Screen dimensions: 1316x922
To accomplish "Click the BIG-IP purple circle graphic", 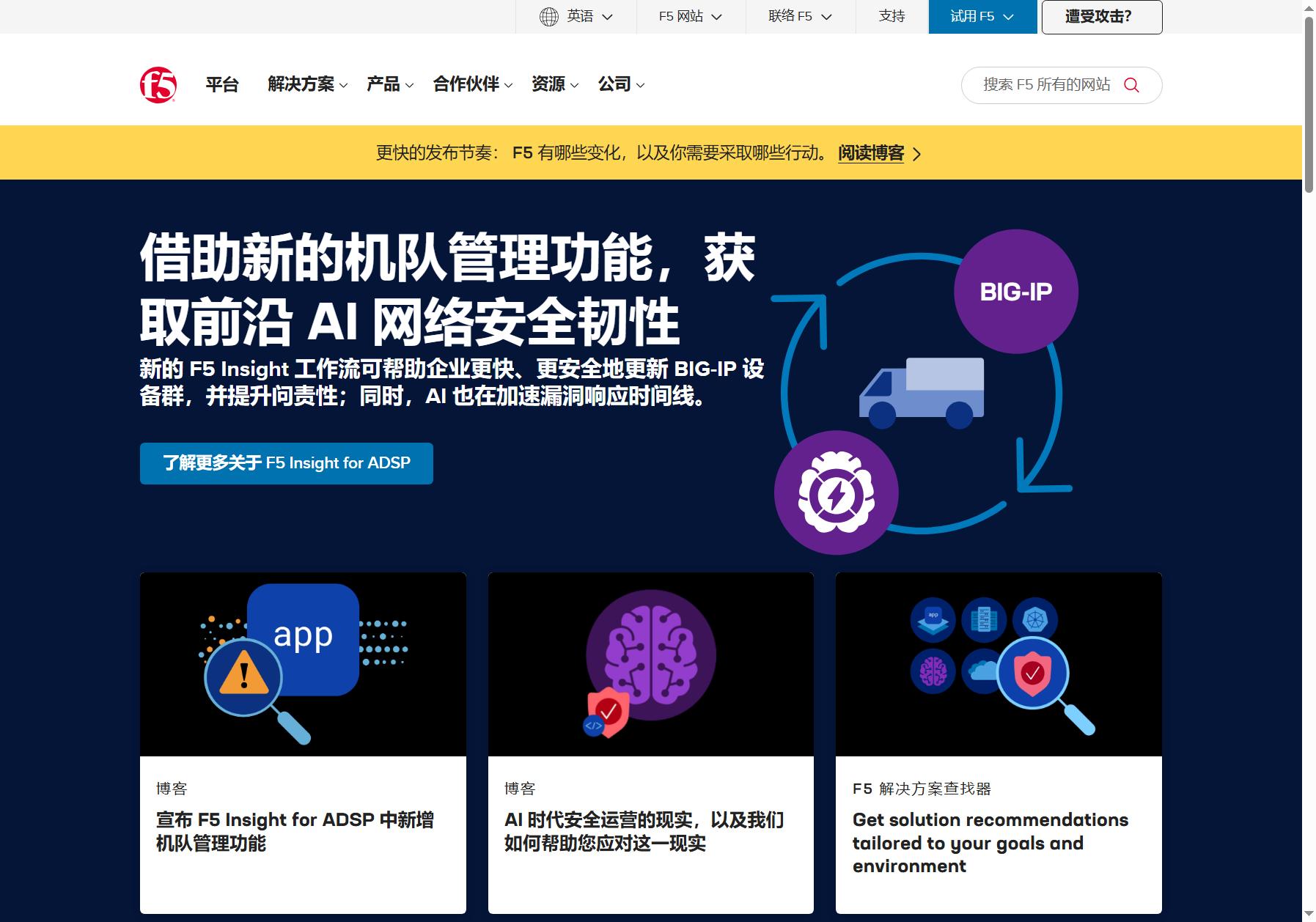I will pyautogui.click(x=1015, y=292).
